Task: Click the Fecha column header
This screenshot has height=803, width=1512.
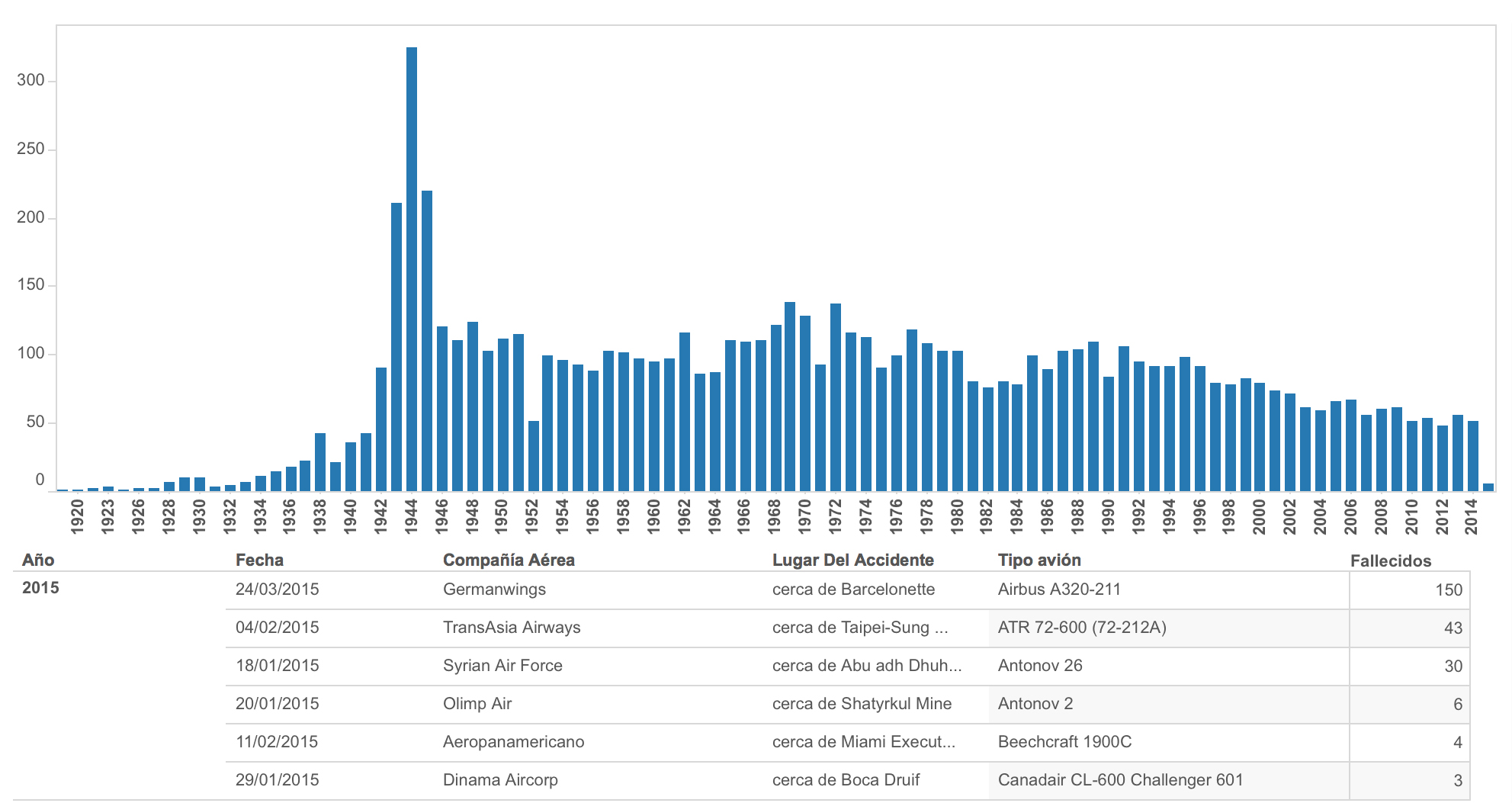Action: click(259, 560)
